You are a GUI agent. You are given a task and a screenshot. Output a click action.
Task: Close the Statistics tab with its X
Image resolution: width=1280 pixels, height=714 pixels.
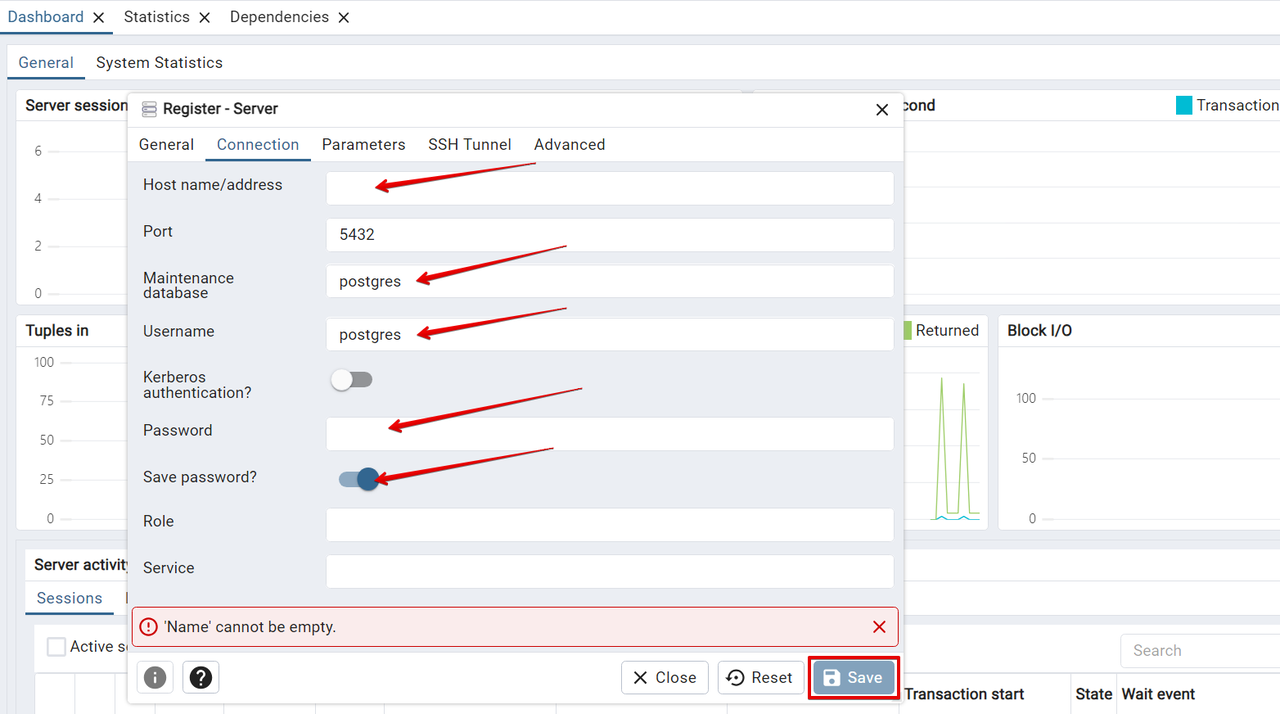204,18
